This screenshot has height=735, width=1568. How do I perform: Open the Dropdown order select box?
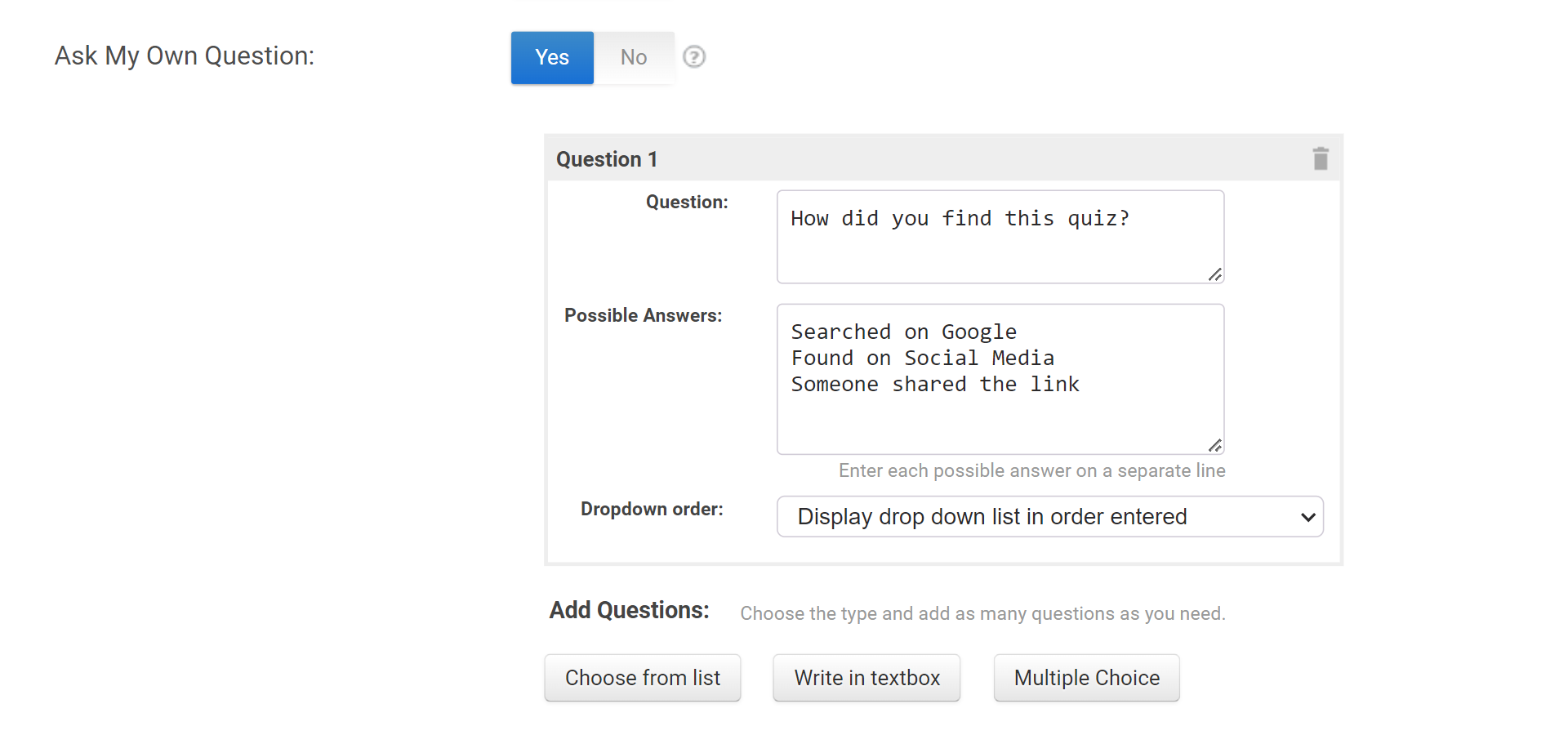tap(1049, 517)
